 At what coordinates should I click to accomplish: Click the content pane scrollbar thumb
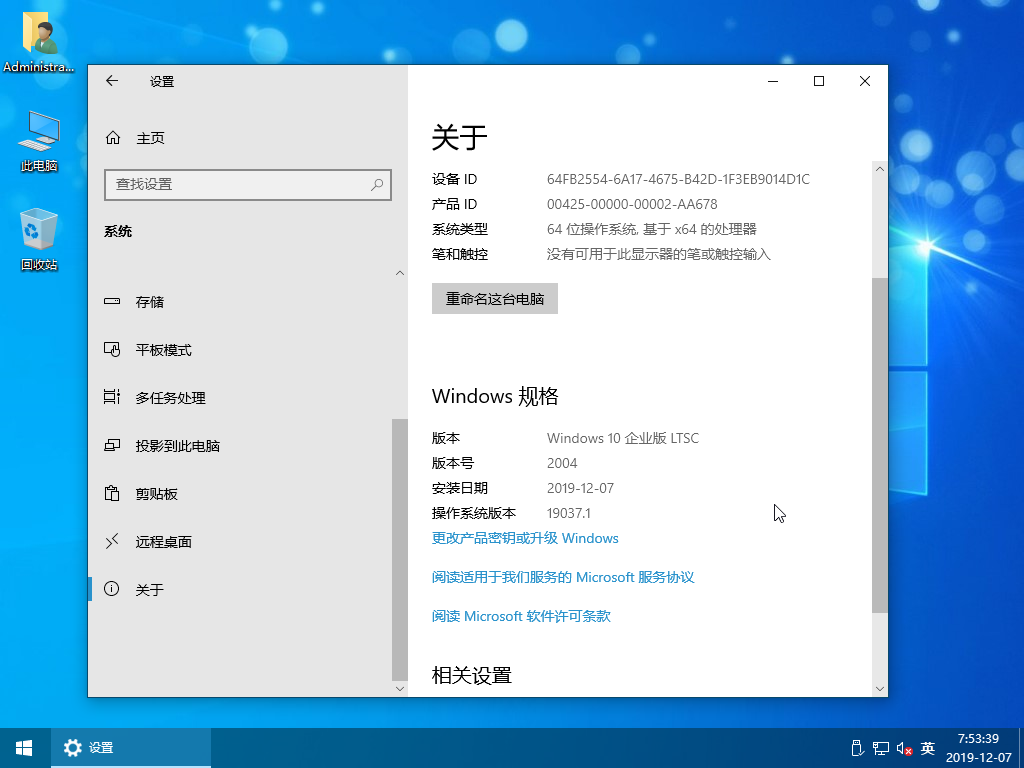click(880, 445)
